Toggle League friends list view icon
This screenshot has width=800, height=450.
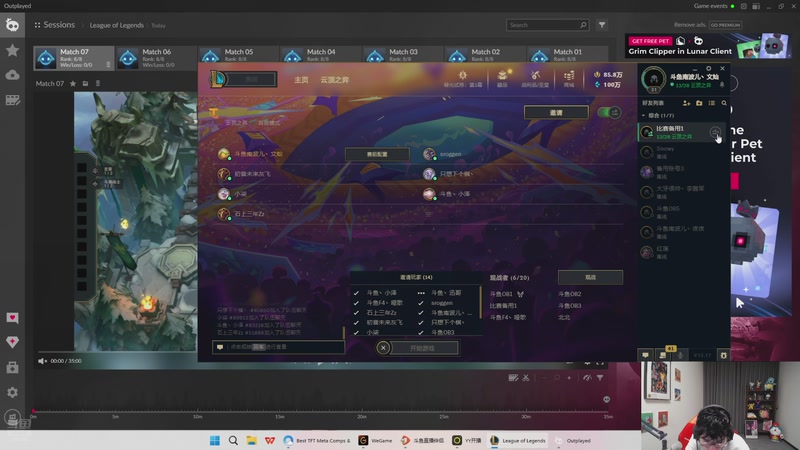[711, 103]
